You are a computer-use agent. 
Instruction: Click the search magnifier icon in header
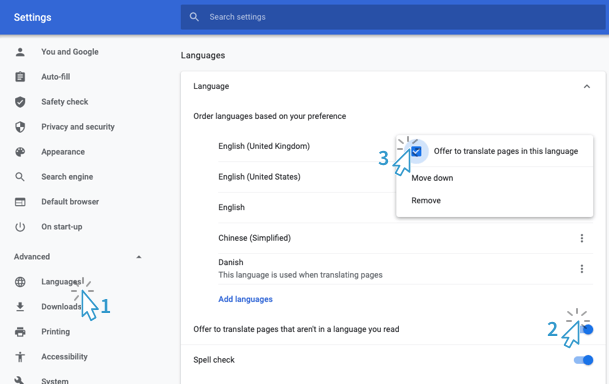coord(194,17)
